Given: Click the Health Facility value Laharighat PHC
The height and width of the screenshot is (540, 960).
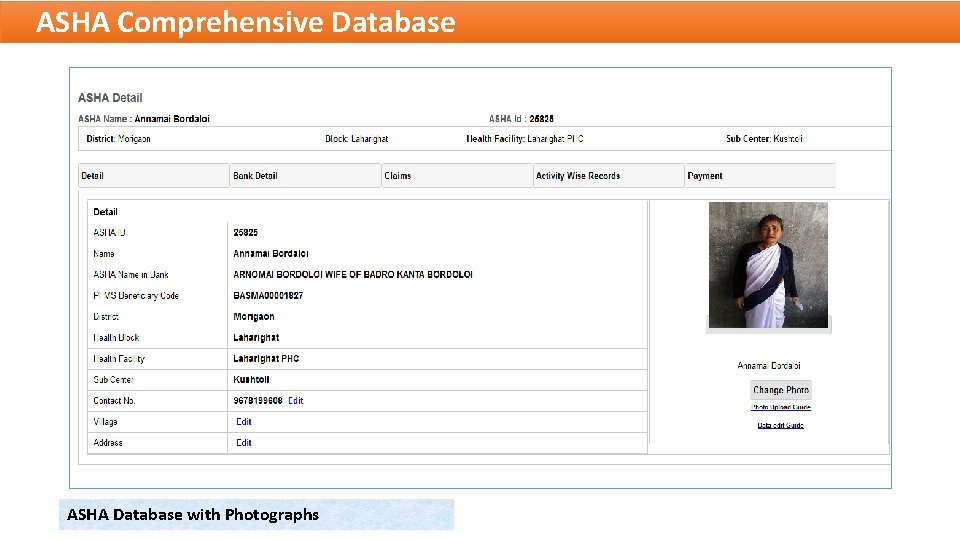Looking at the screenshot, I should [x=266, y=358].
